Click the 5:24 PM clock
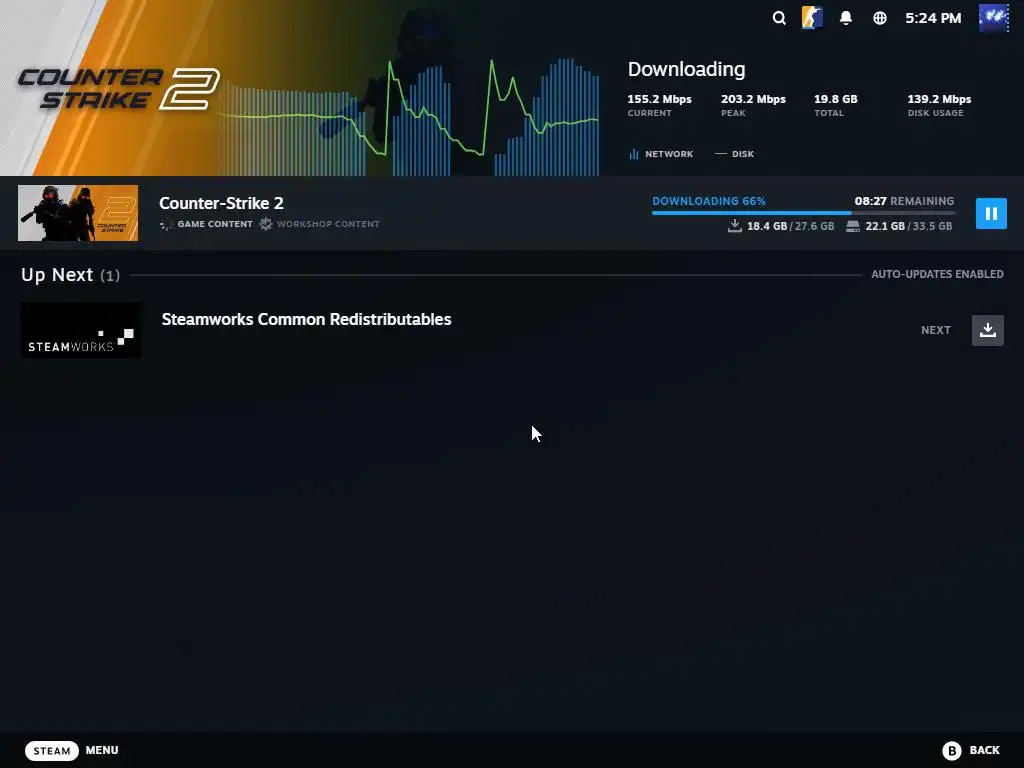The width and height of the screenshot is (1024, 768). pos(933,18)
